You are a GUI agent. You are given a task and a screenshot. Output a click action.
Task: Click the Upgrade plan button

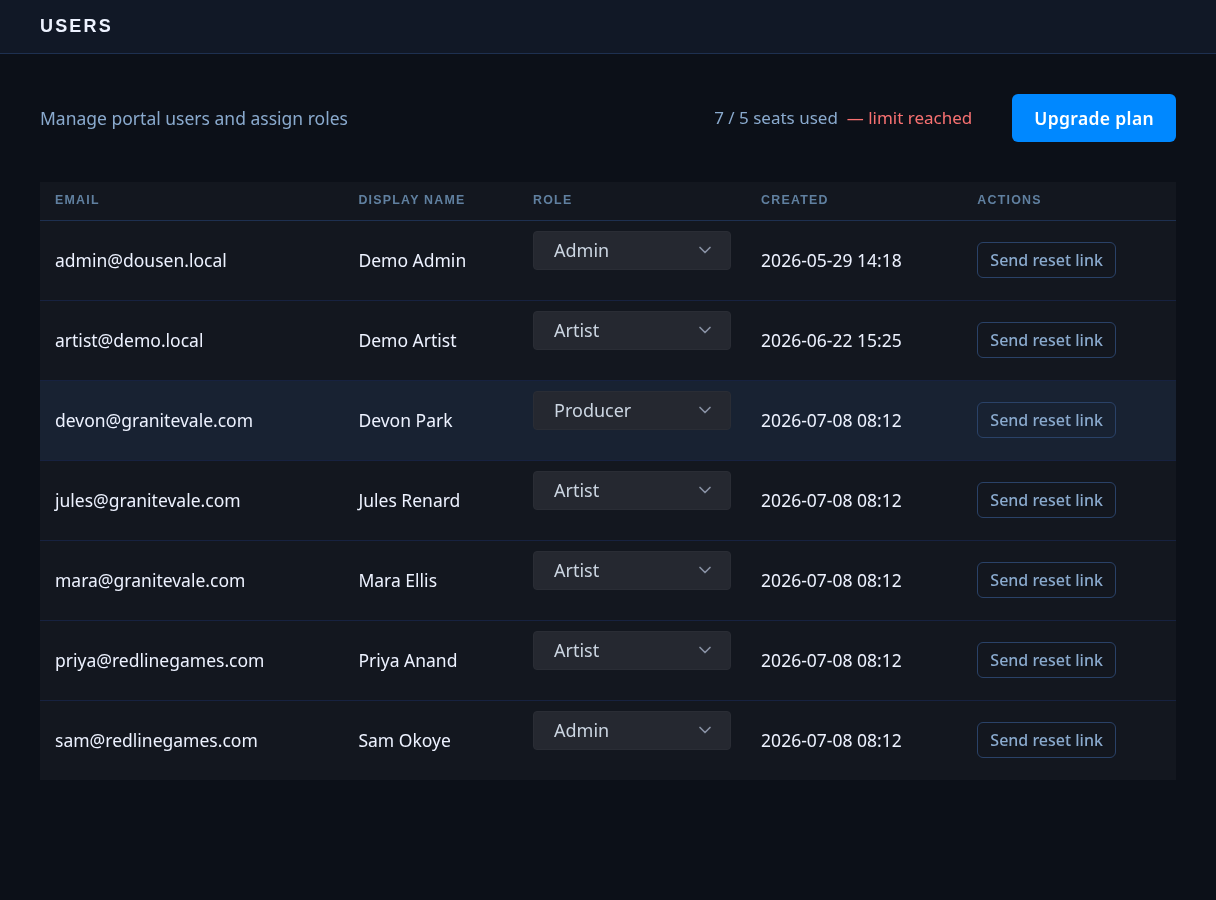1094,118
